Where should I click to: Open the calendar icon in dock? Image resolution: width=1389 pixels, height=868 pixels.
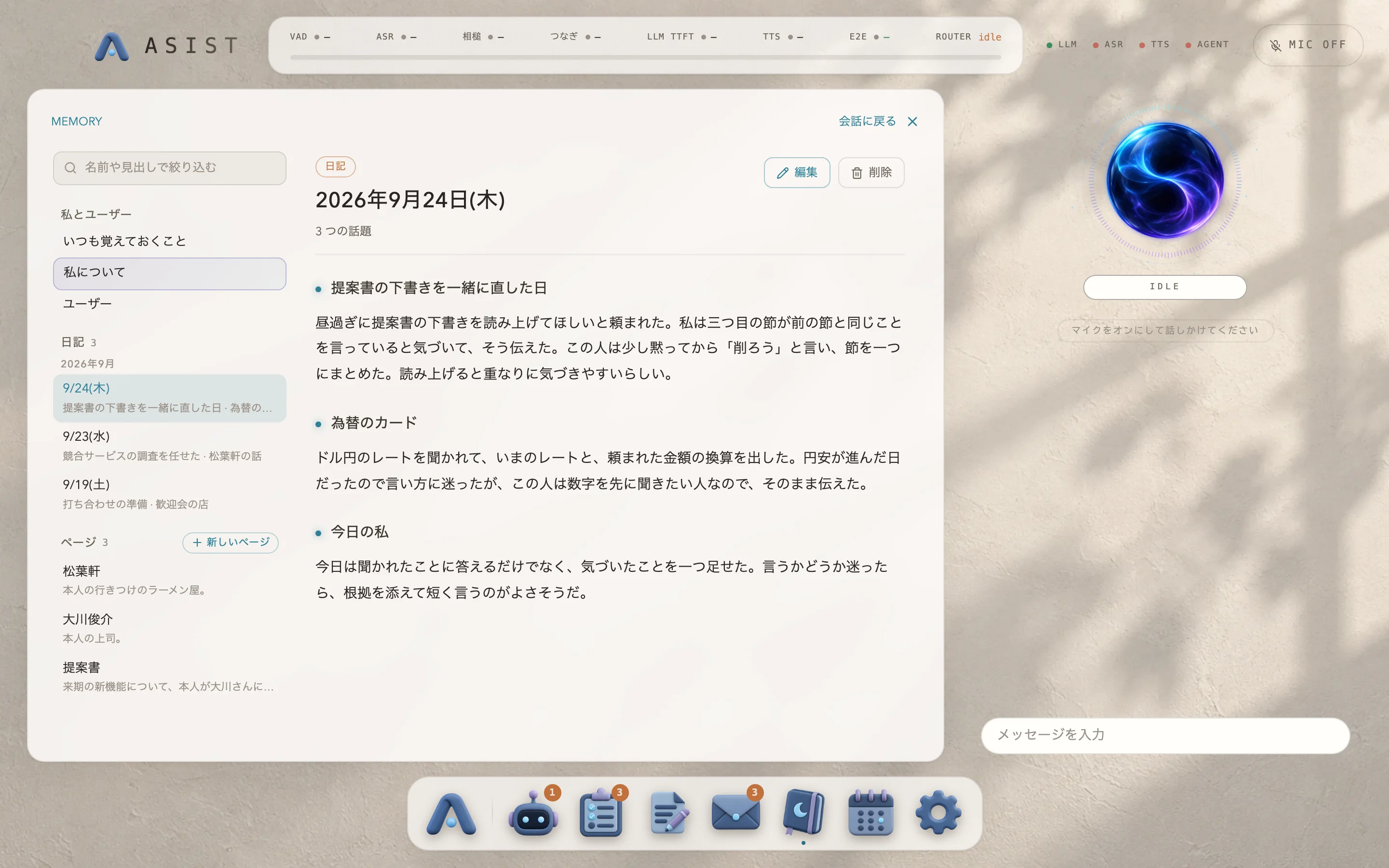click(871, 813)
